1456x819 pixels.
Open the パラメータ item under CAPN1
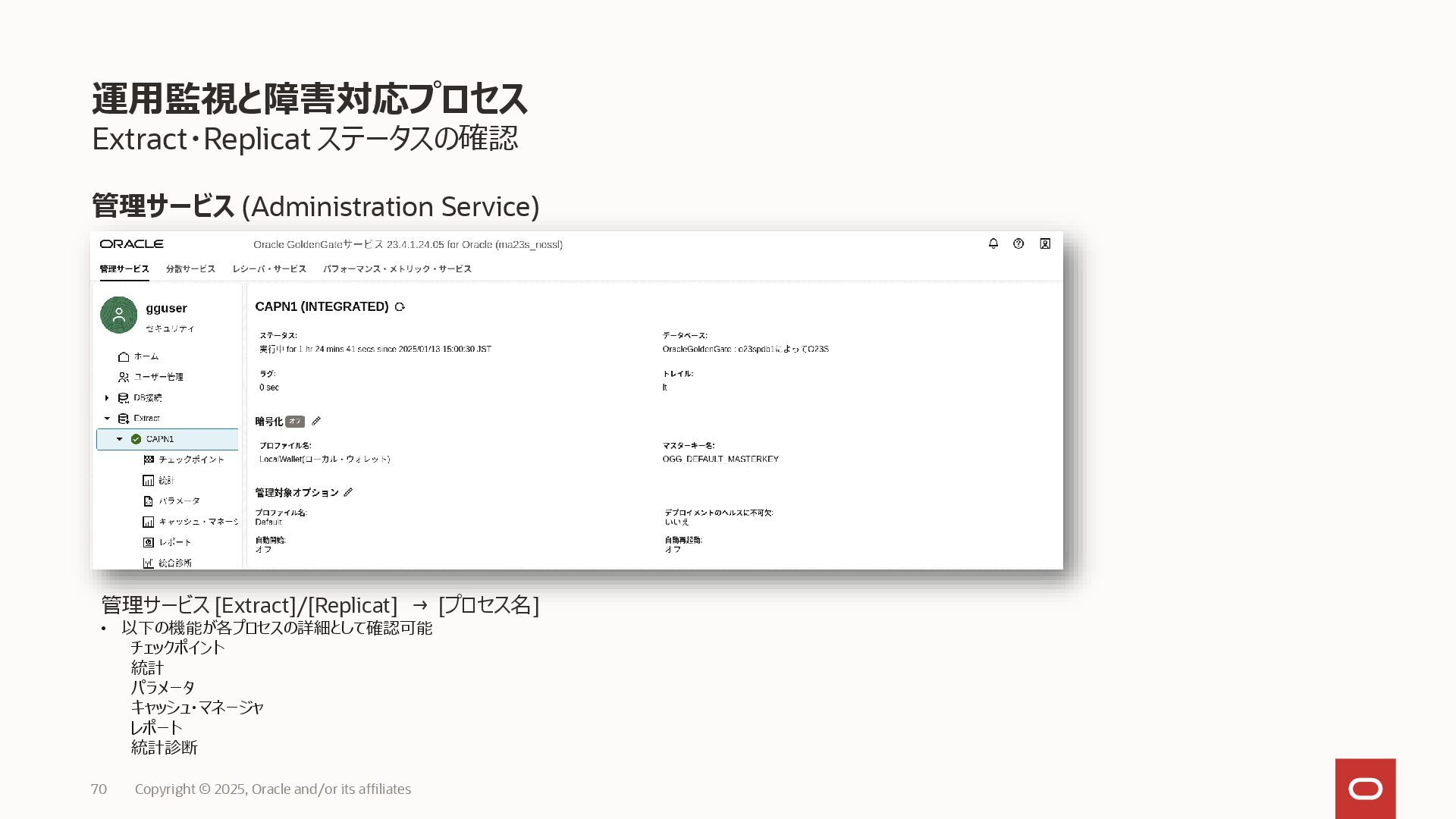coord(179,501)
